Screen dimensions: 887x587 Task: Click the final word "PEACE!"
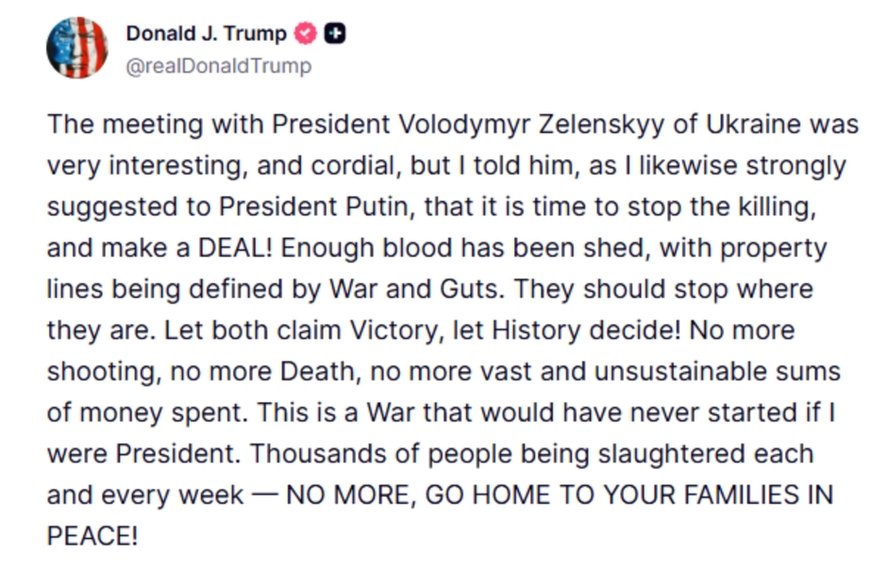pyautogui.click(x=92, y=536)
